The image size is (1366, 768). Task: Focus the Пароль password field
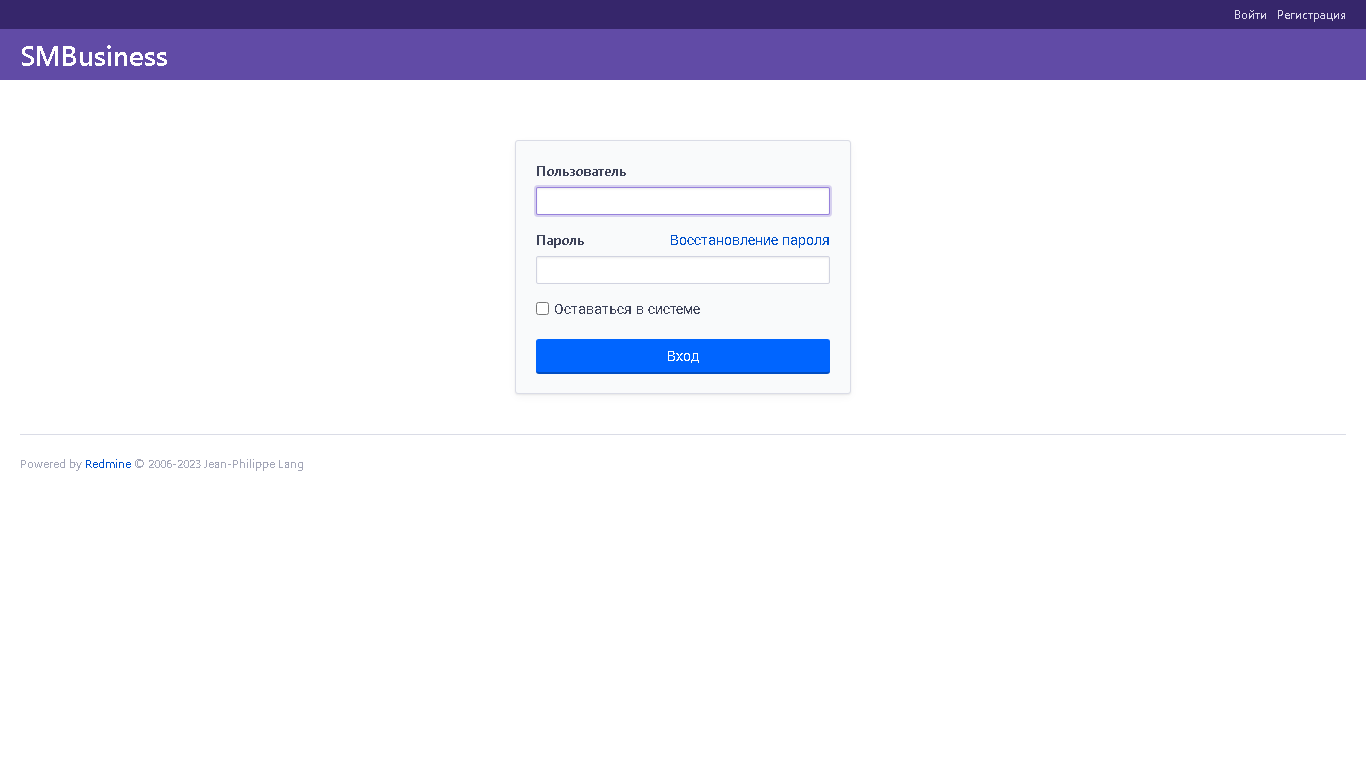click(x=683, y=270)
